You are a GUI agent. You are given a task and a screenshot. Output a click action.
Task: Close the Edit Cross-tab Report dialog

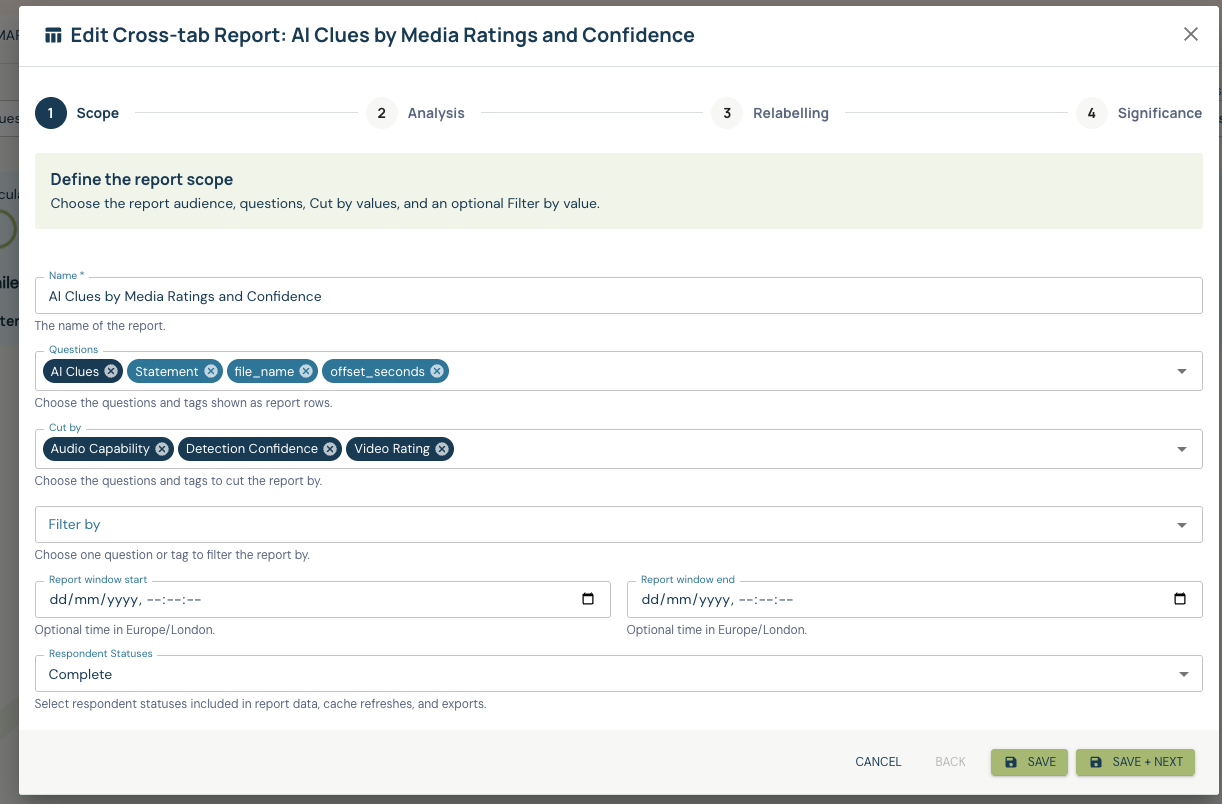pos(1190,34)
